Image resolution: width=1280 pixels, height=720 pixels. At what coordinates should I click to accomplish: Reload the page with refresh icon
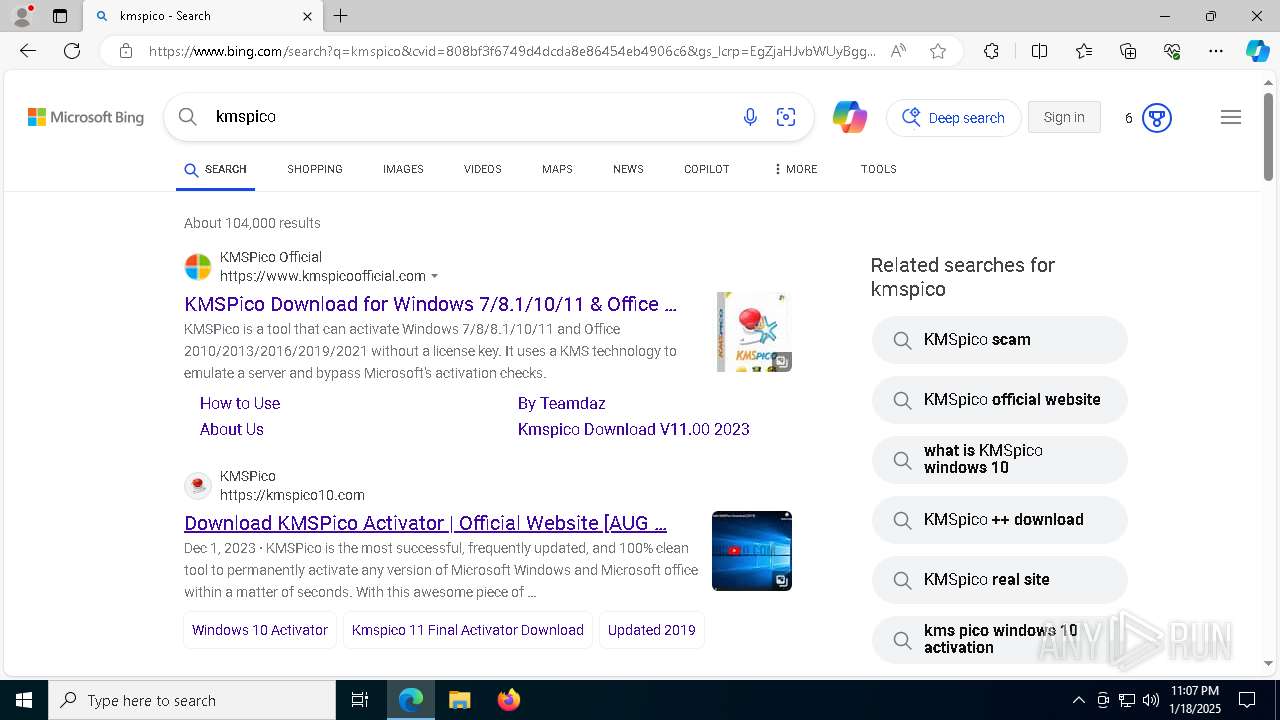pyautogui.click(x=72, y=51)
